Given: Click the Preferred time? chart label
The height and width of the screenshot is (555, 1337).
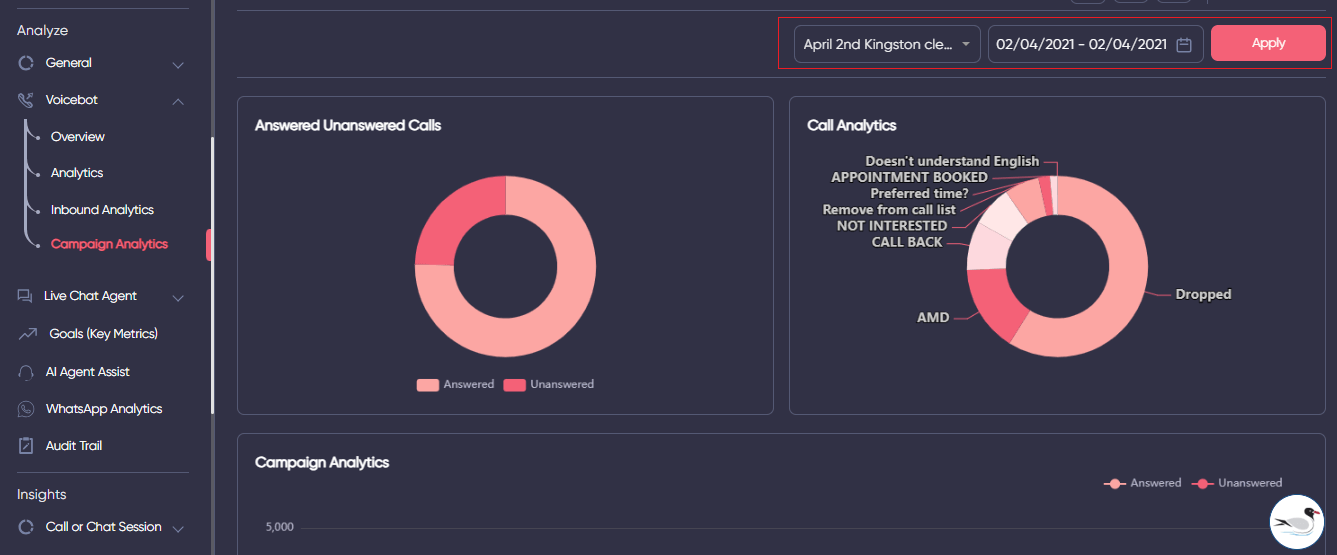Looking at the screenshot, I should click(x=919, y=194).
